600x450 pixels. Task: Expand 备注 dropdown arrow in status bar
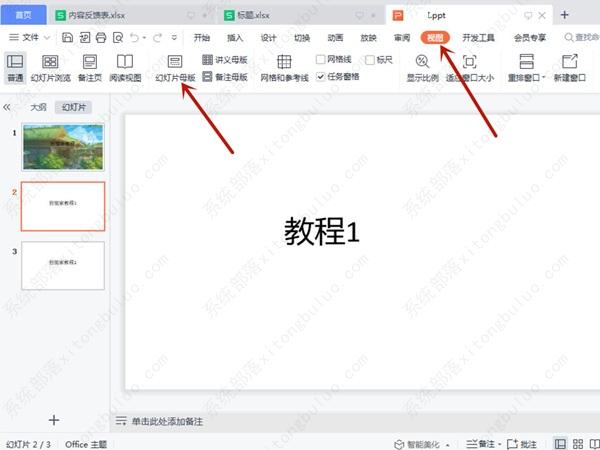click(x=500, y=445)
